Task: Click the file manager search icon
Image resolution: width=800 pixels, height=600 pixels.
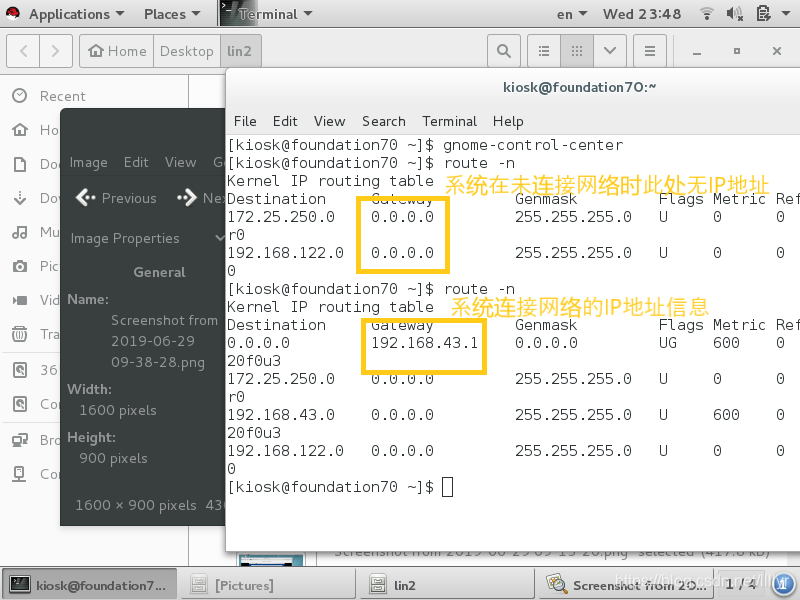Action: [504, 51]
